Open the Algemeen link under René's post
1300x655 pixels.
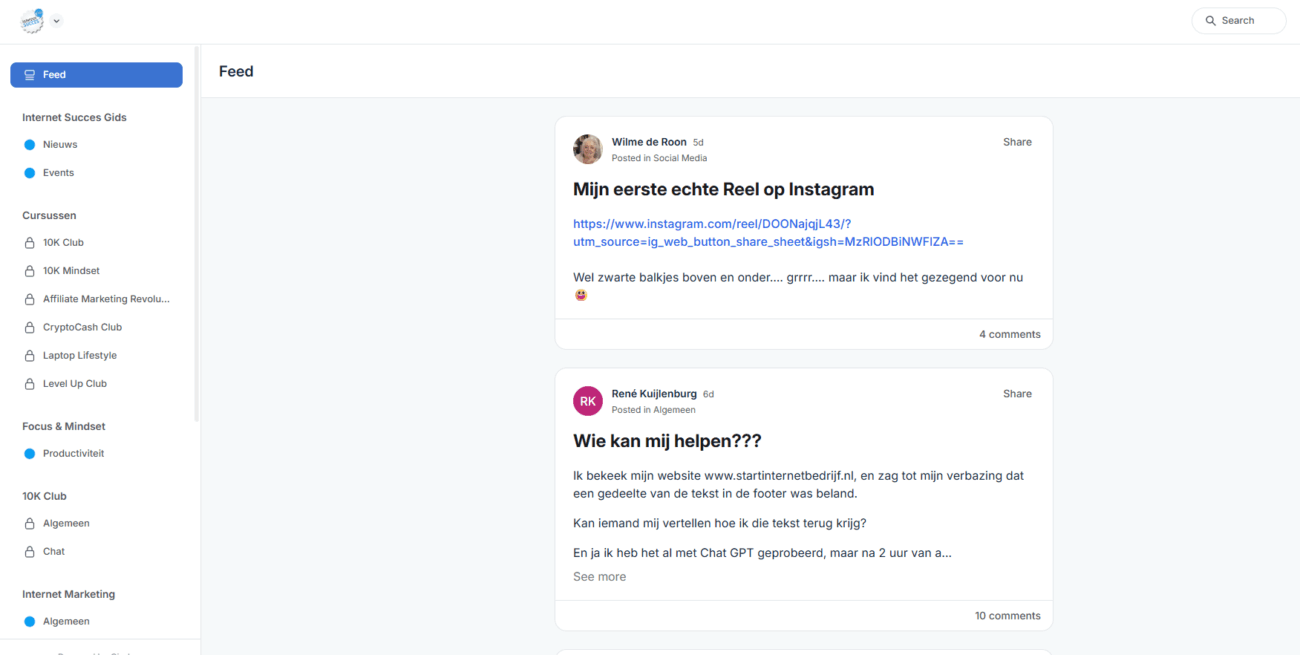[x=674, y=410]
